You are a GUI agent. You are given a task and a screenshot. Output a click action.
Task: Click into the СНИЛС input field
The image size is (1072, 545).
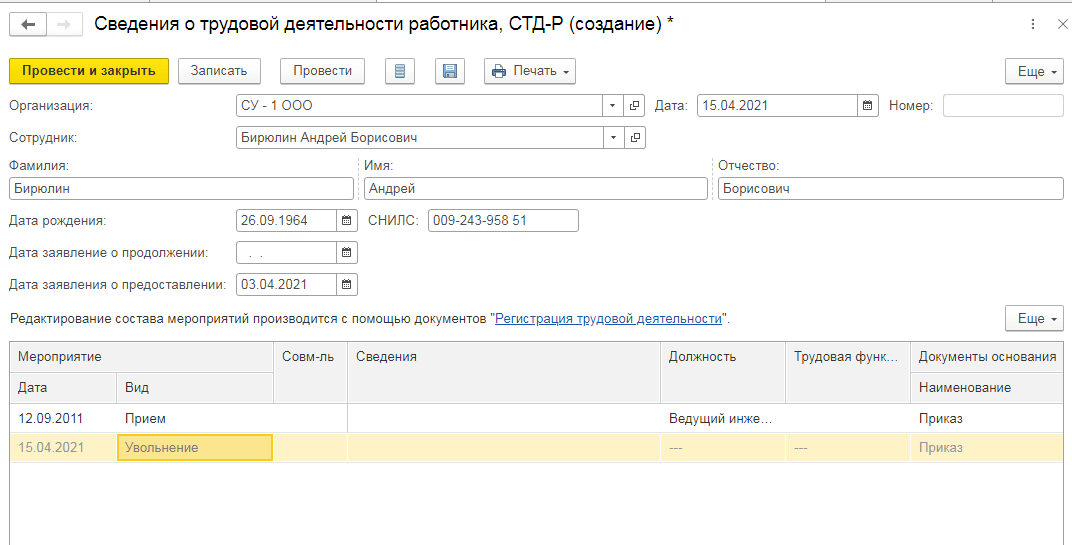(x=502, y=221)
